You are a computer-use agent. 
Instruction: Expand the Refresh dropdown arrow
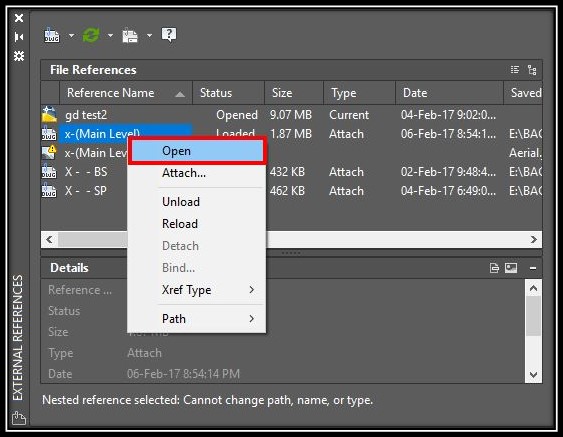click(110, 35)
